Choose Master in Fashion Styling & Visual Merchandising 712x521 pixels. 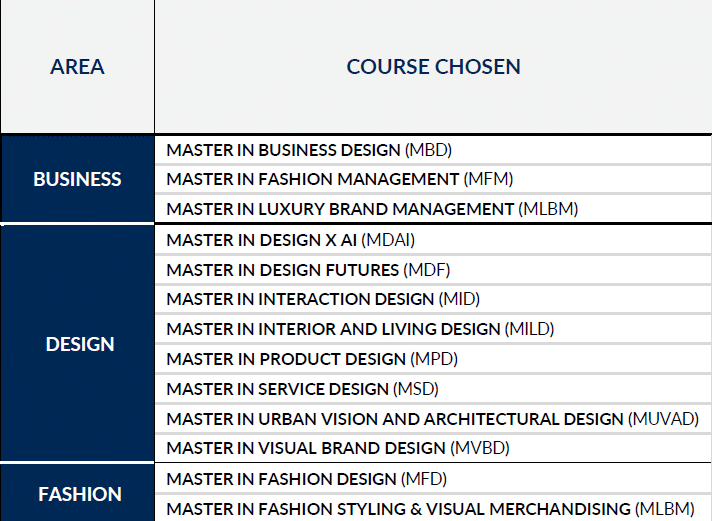[430, 509]
